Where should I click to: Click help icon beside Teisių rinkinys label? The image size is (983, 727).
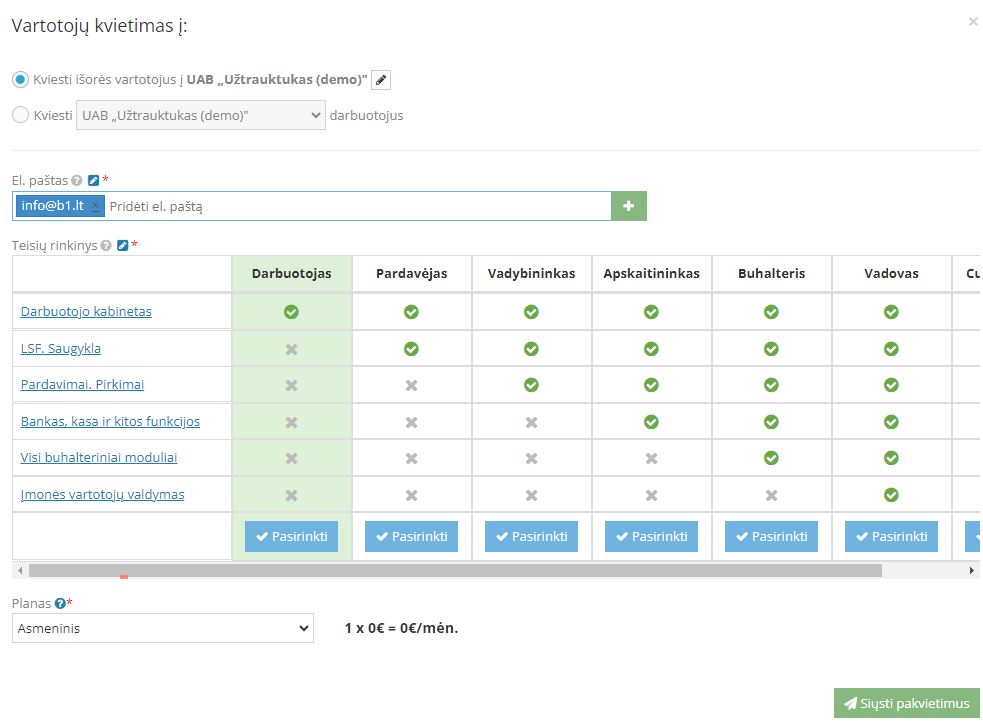(x=106, y=245)
